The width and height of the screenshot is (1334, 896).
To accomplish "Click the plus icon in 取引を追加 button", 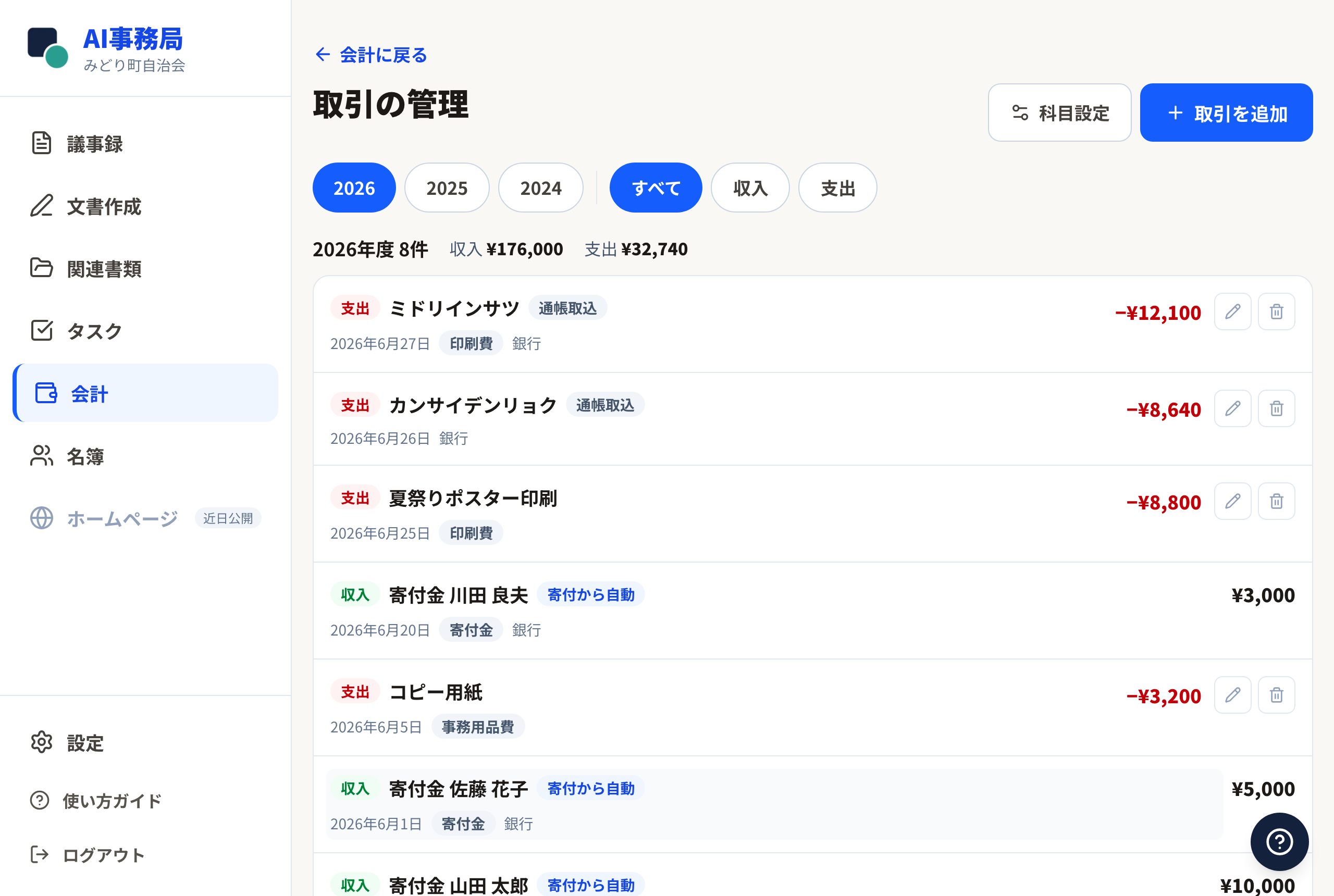I will coord(1175,113).
